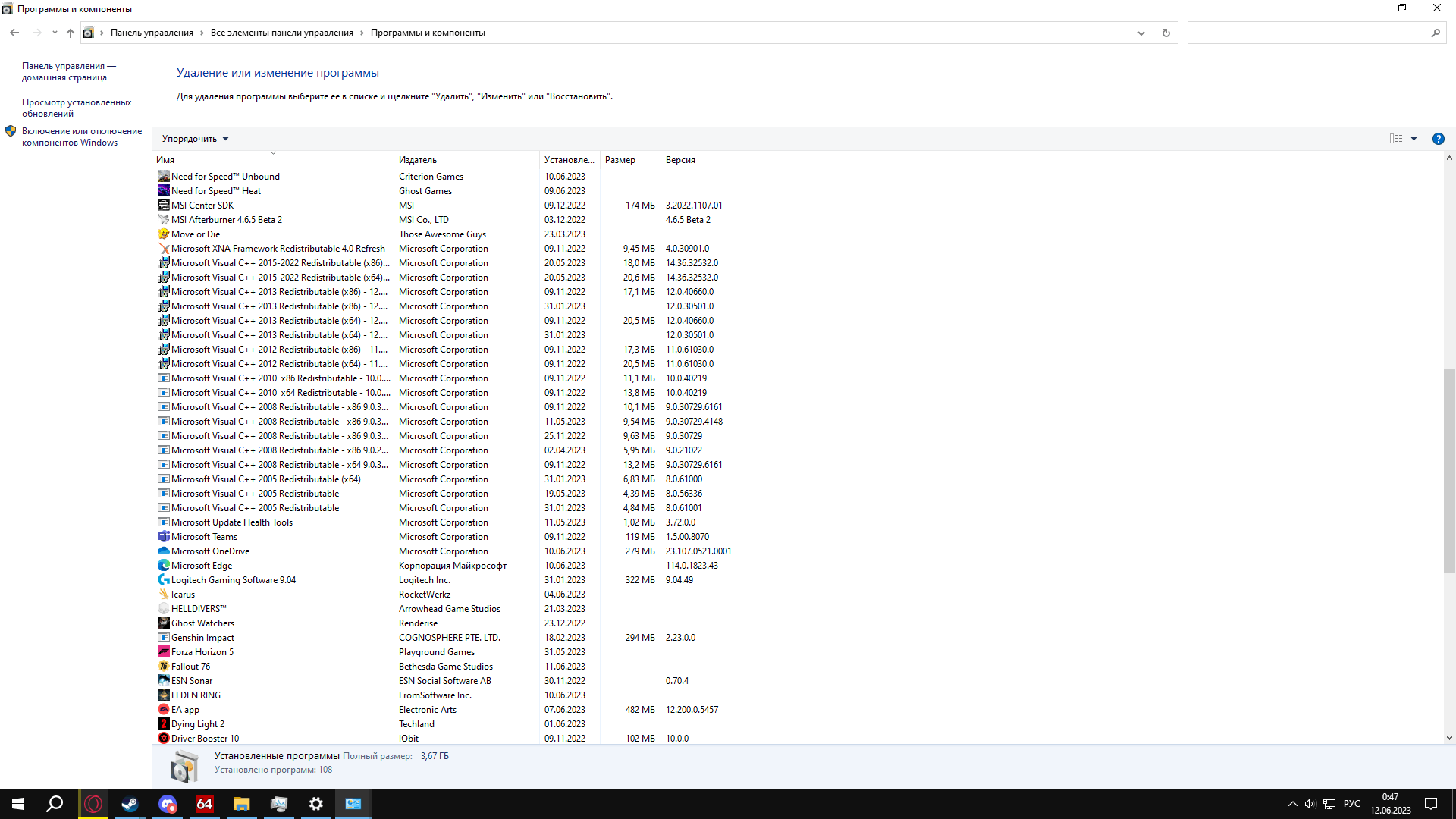Viewport: 1456px width, 819px height.
Task: Select the Forza Horizon 5 icon
Action: click(163, 651)
